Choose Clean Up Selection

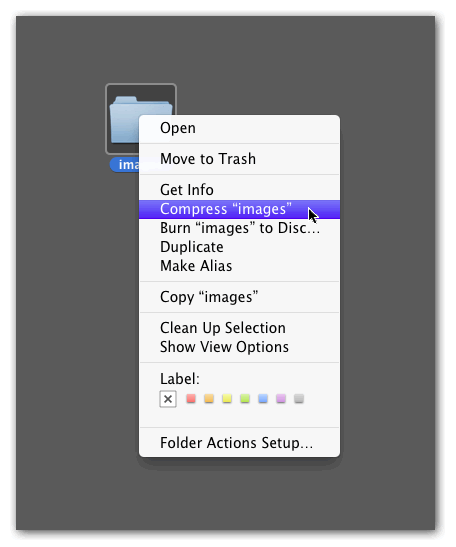[x=239, y=328]
